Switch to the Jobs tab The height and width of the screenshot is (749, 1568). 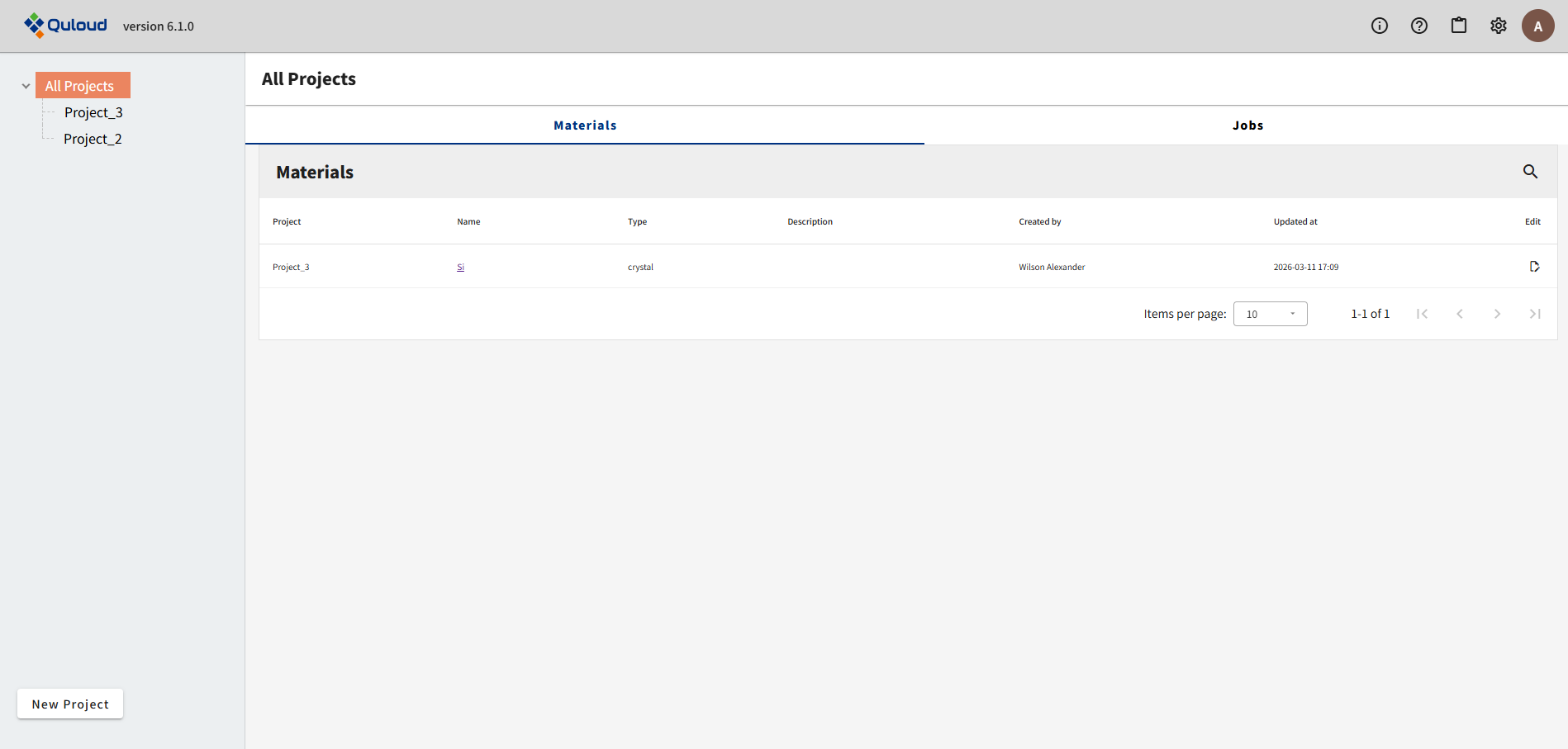(x=1247, y=126)
